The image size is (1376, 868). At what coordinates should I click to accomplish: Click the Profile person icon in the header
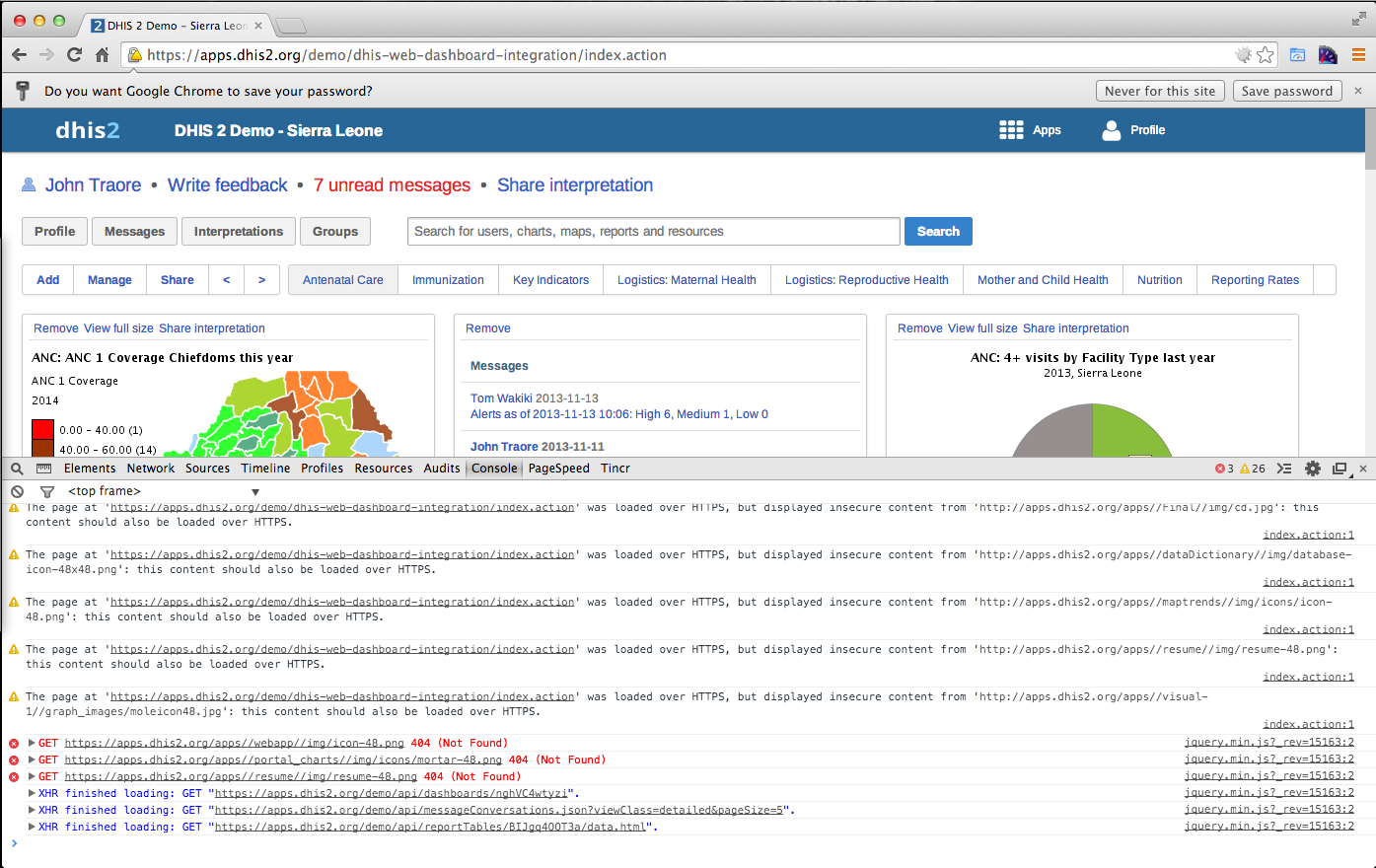pyautogui.click(x=1112, y=130)
